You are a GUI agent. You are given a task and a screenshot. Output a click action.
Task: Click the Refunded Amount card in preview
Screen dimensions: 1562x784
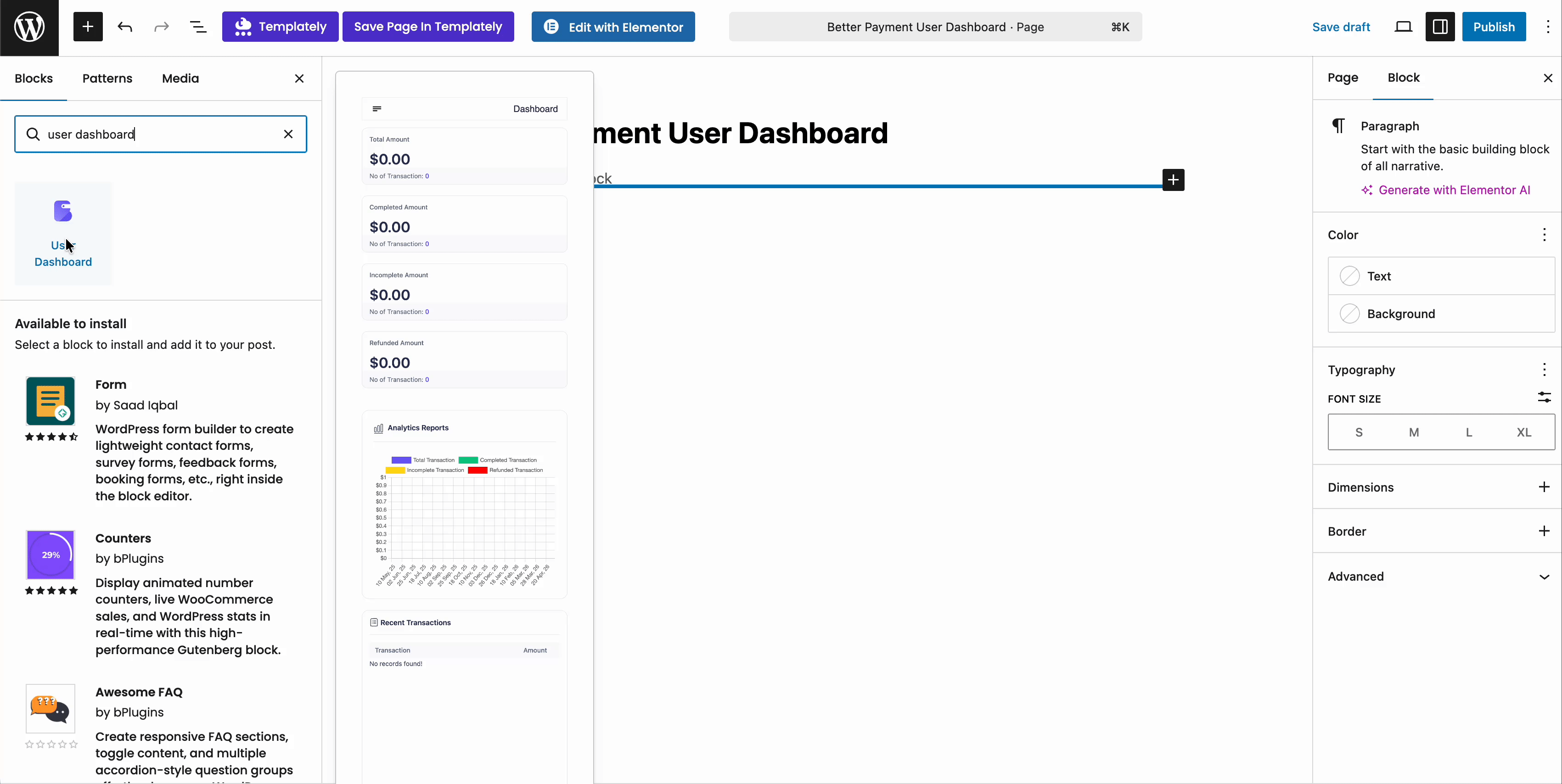click(x=465, y=359)
